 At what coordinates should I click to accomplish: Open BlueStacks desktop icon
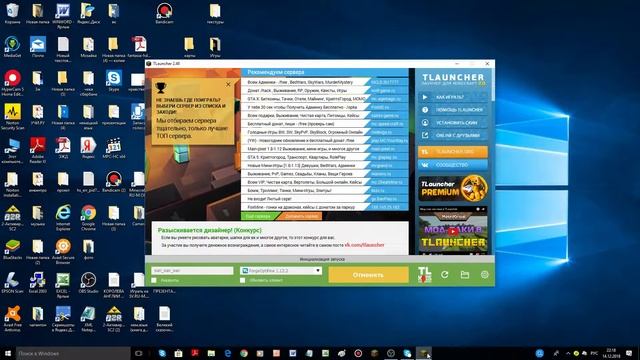13,249
